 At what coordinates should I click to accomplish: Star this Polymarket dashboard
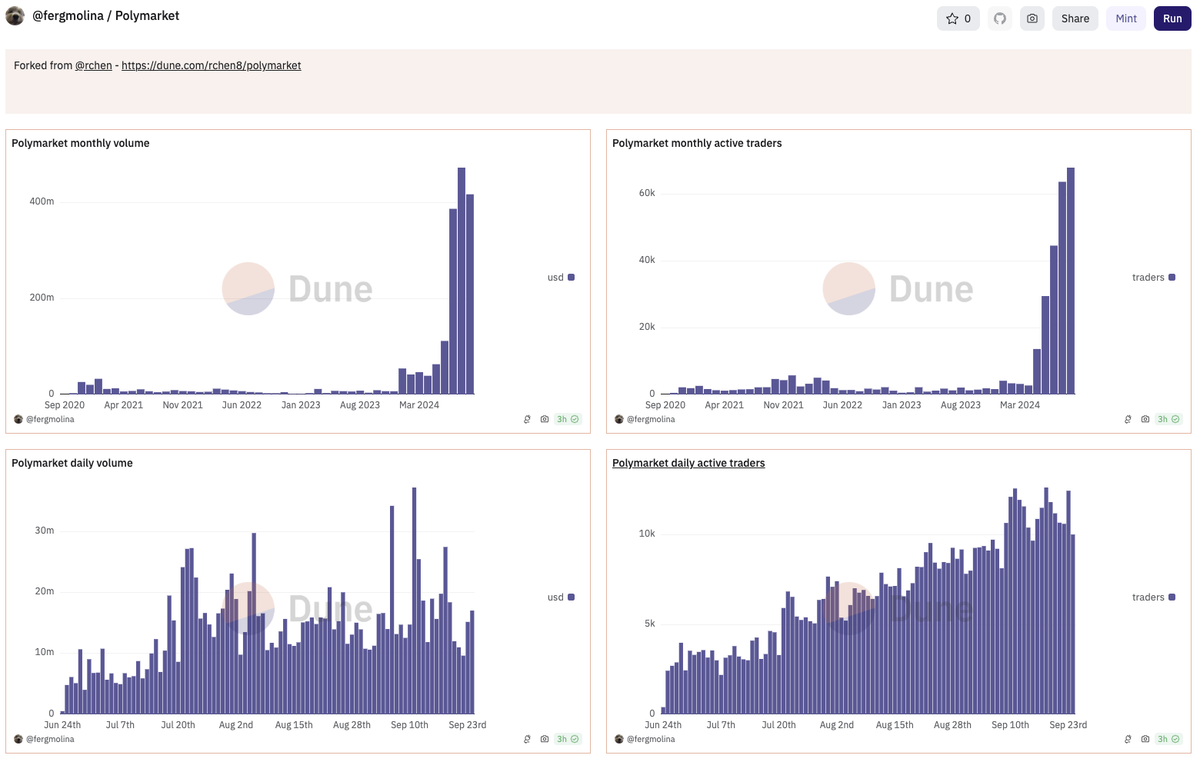(x=958, y=18)
